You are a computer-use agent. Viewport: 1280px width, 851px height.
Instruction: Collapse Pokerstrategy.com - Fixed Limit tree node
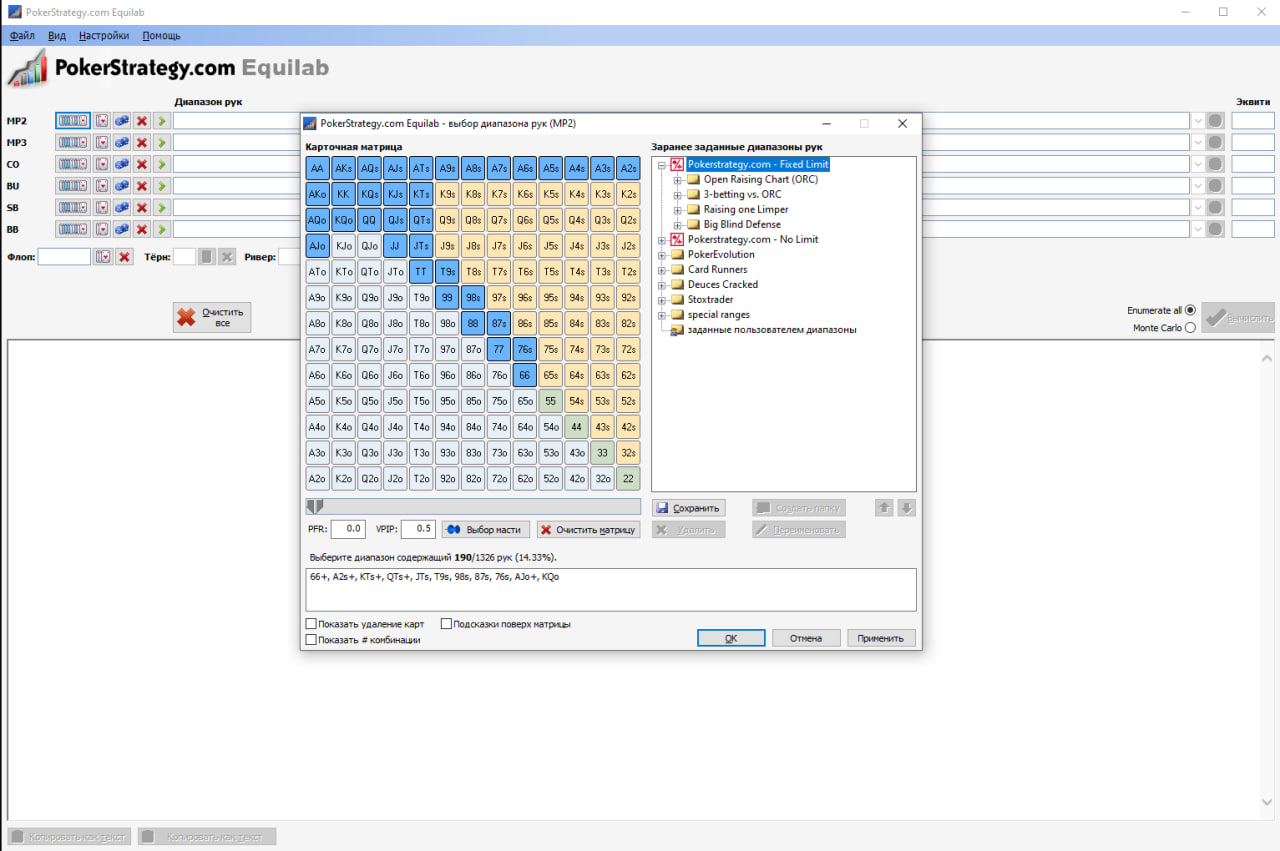click(662, 165)
